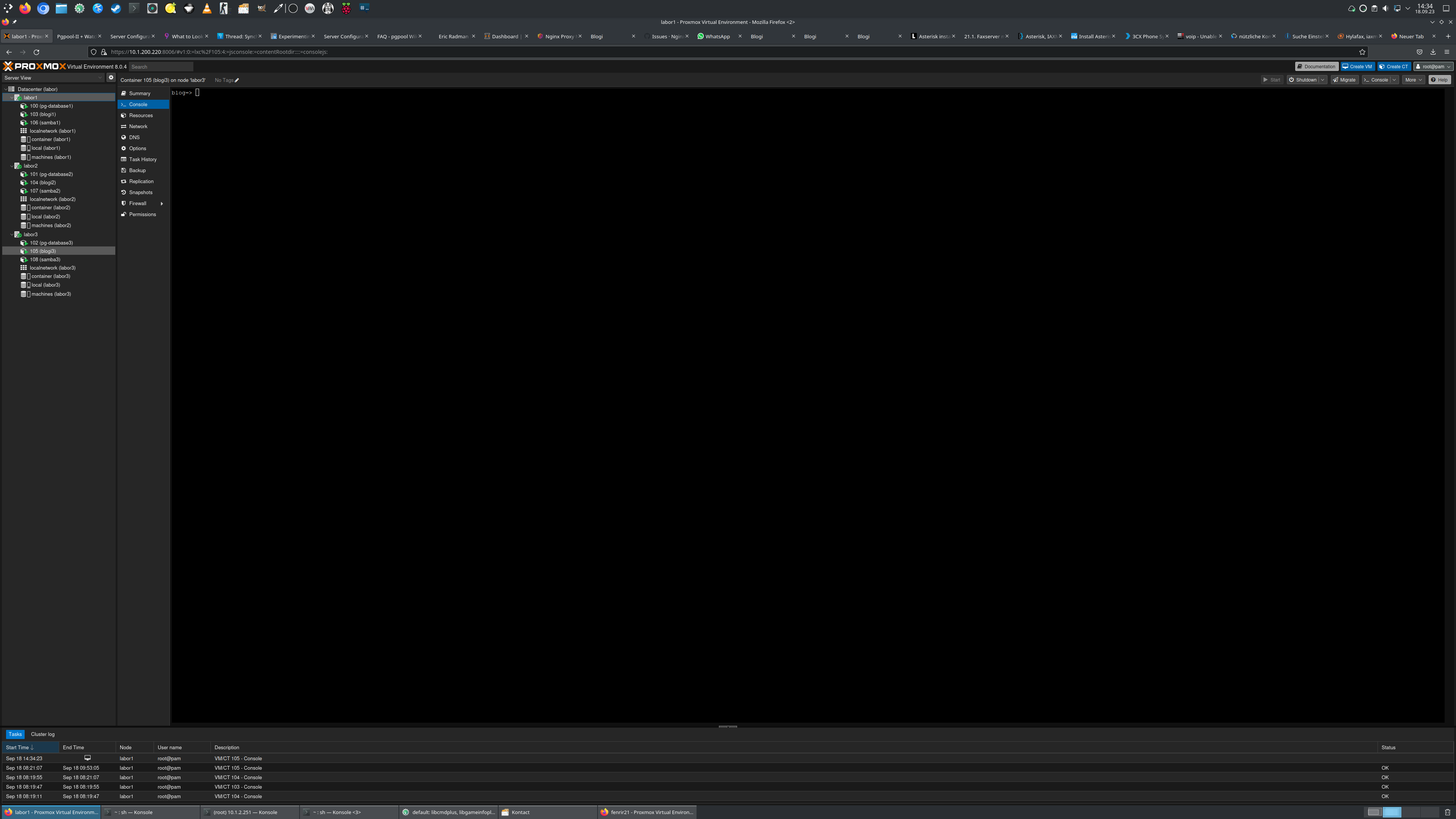Open the More actions dropdown
The width and height of the screenshot is (1456, 819).
click(1413, 80)
